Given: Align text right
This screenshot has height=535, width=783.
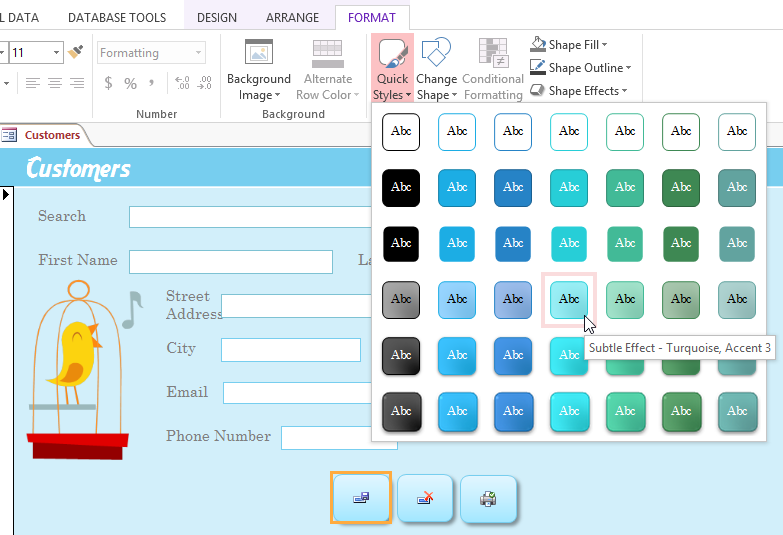Looking at the screenshot, I should [77, 83].
